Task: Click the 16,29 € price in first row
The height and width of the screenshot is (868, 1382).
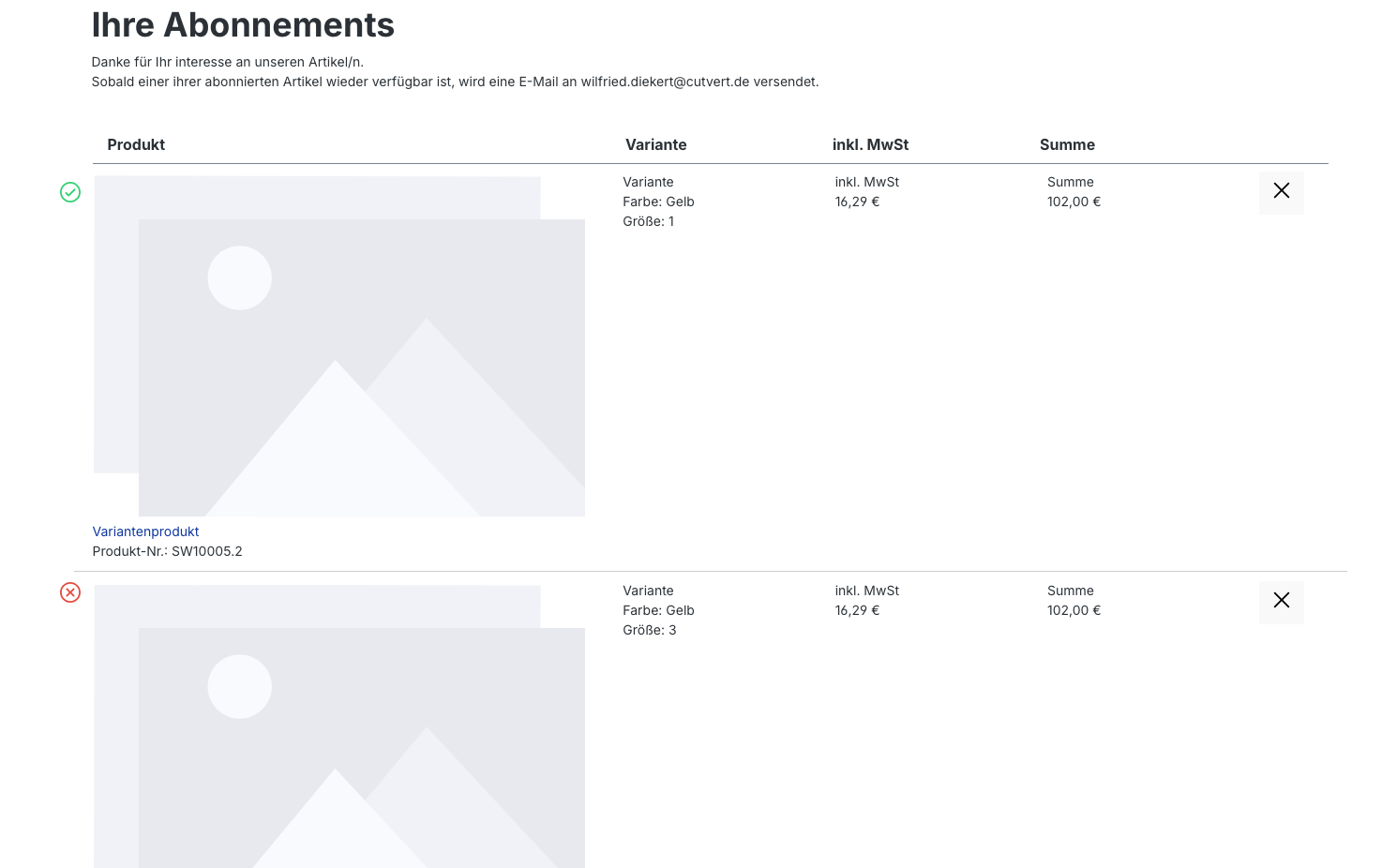Action: pyautogui.click(x=857, y=202)
